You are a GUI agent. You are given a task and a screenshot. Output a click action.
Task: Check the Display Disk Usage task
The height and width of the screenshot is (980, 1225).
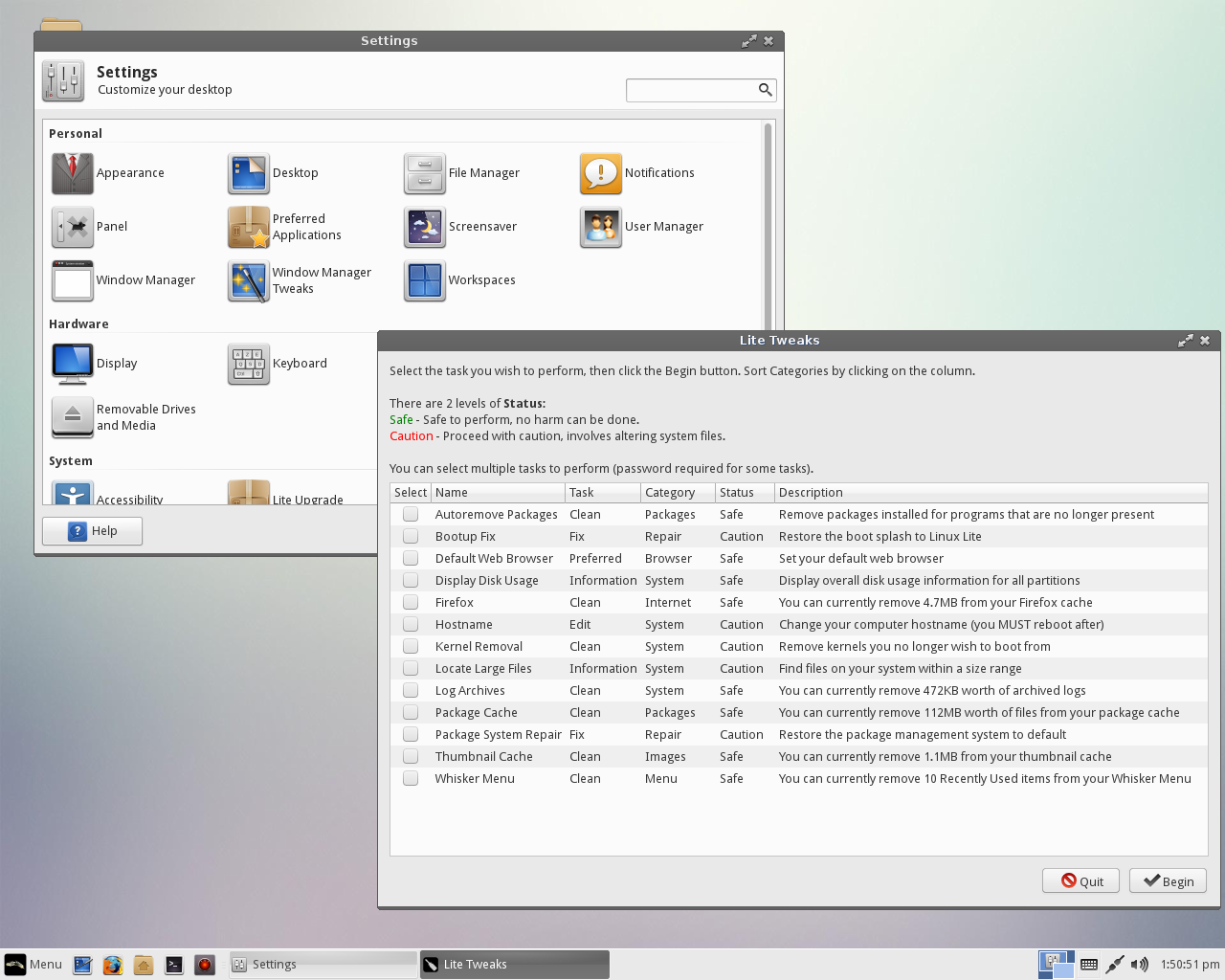[x=411, y=580]
